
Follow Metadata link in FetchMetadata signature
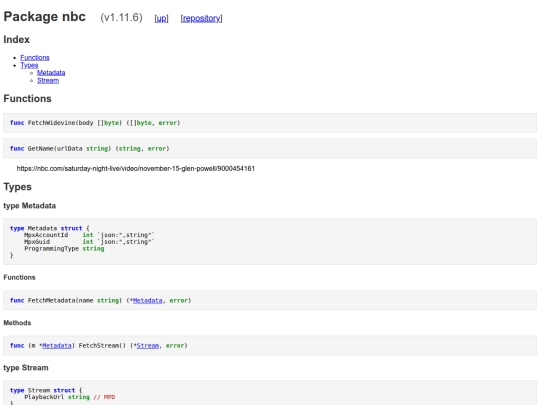click(x=147, y=300)
